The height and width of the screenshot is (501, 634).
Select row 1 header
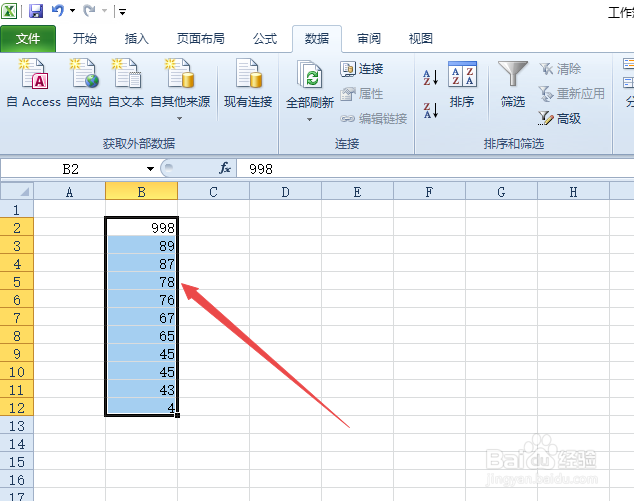17,209
